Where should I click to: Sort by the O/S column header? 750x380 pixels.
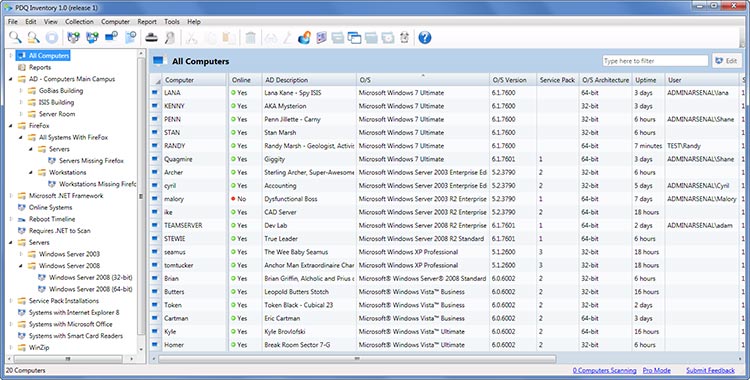pyautogui.click(x=423, y=80)
